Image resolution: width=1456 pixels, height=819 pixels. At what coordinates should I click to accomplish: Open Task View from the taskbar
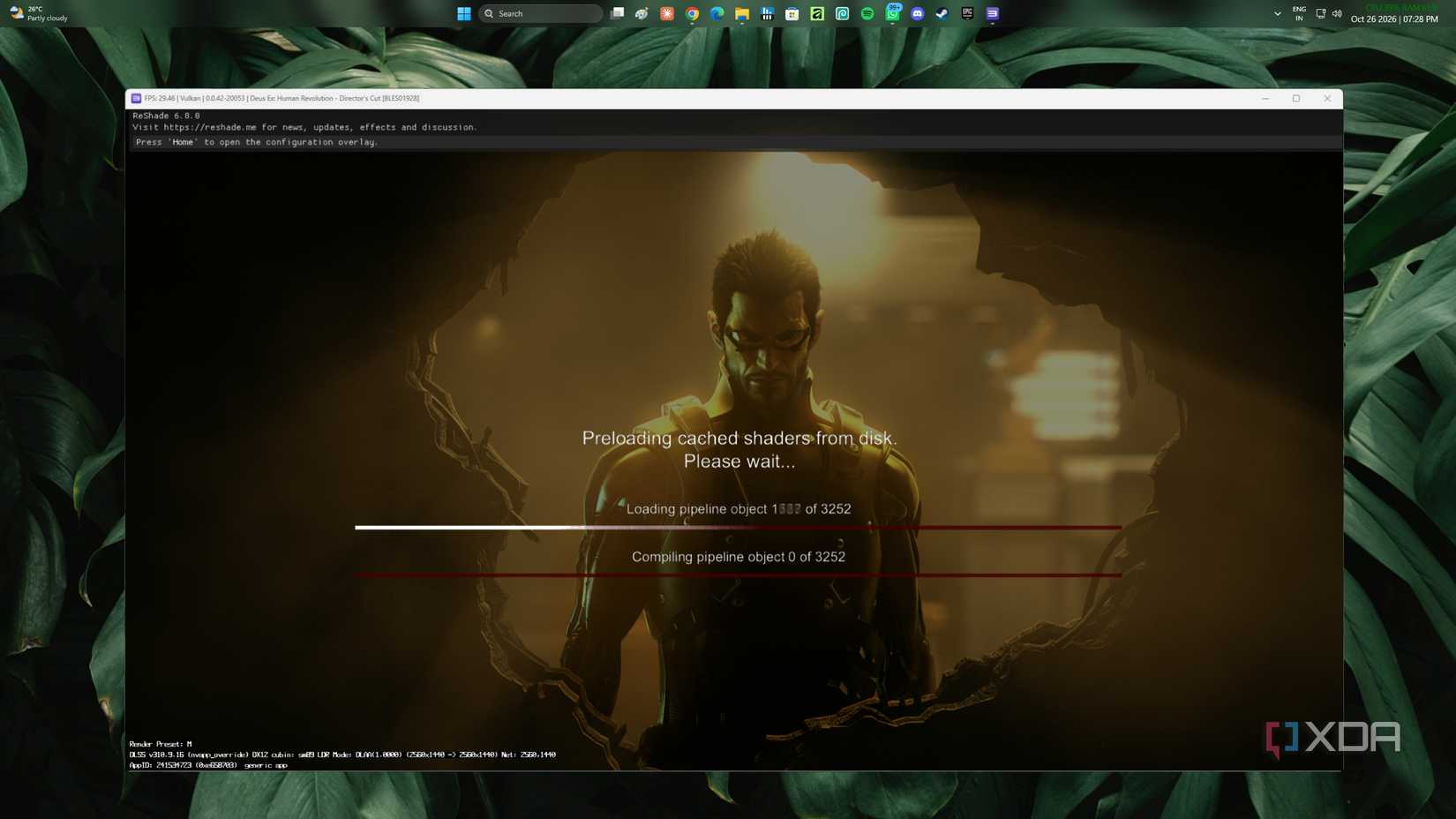click(618, 13)
